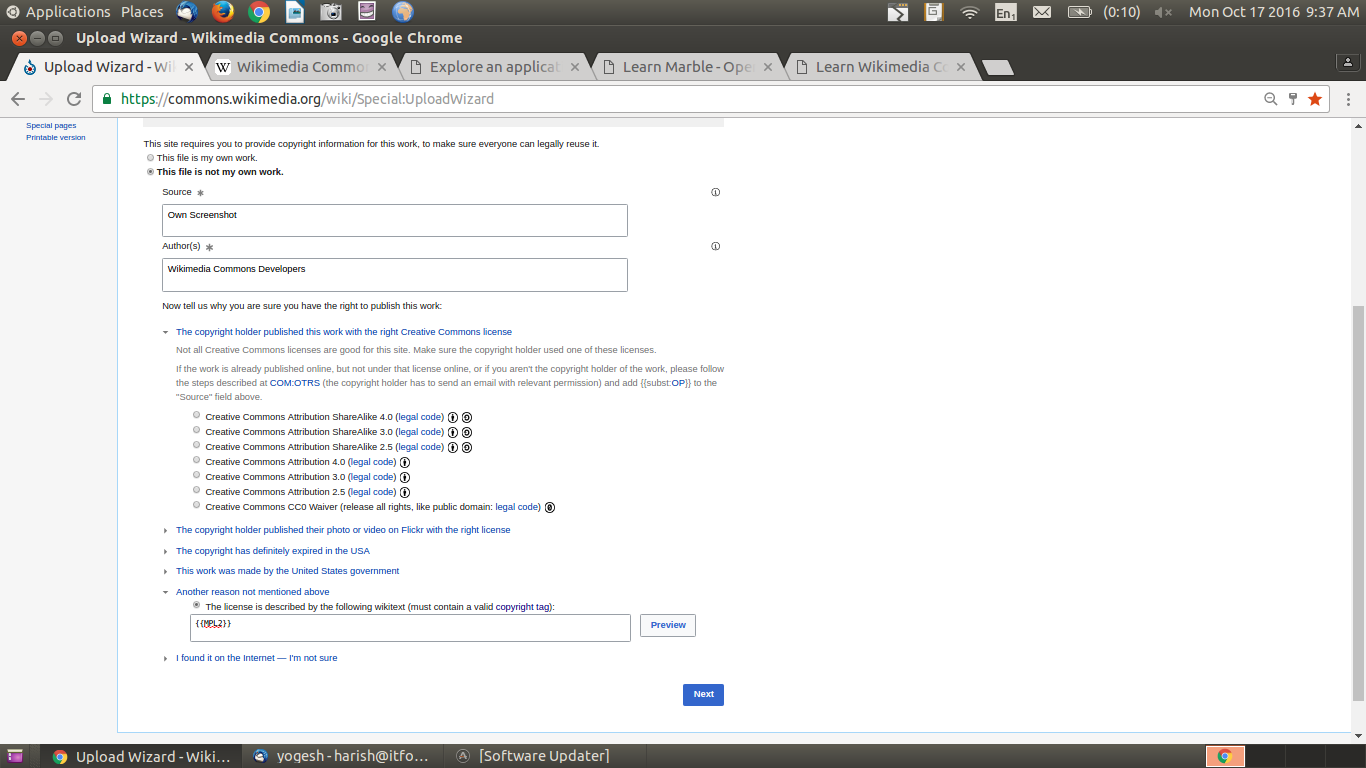Select Attribution ShareAlike 2.5 license radio
Screen dimensions: 1366x768
pyautogui.click(x=197, y=445)
